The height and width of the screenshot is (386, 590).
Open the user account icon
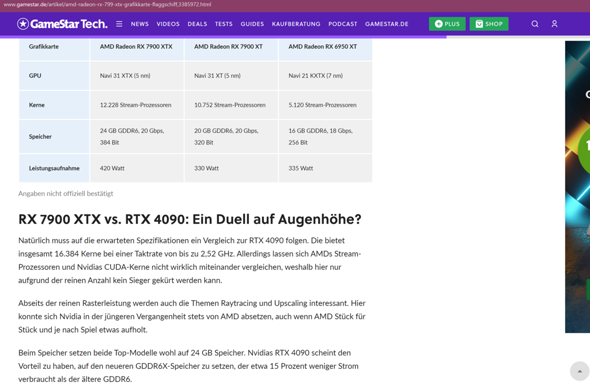[554, 24]
